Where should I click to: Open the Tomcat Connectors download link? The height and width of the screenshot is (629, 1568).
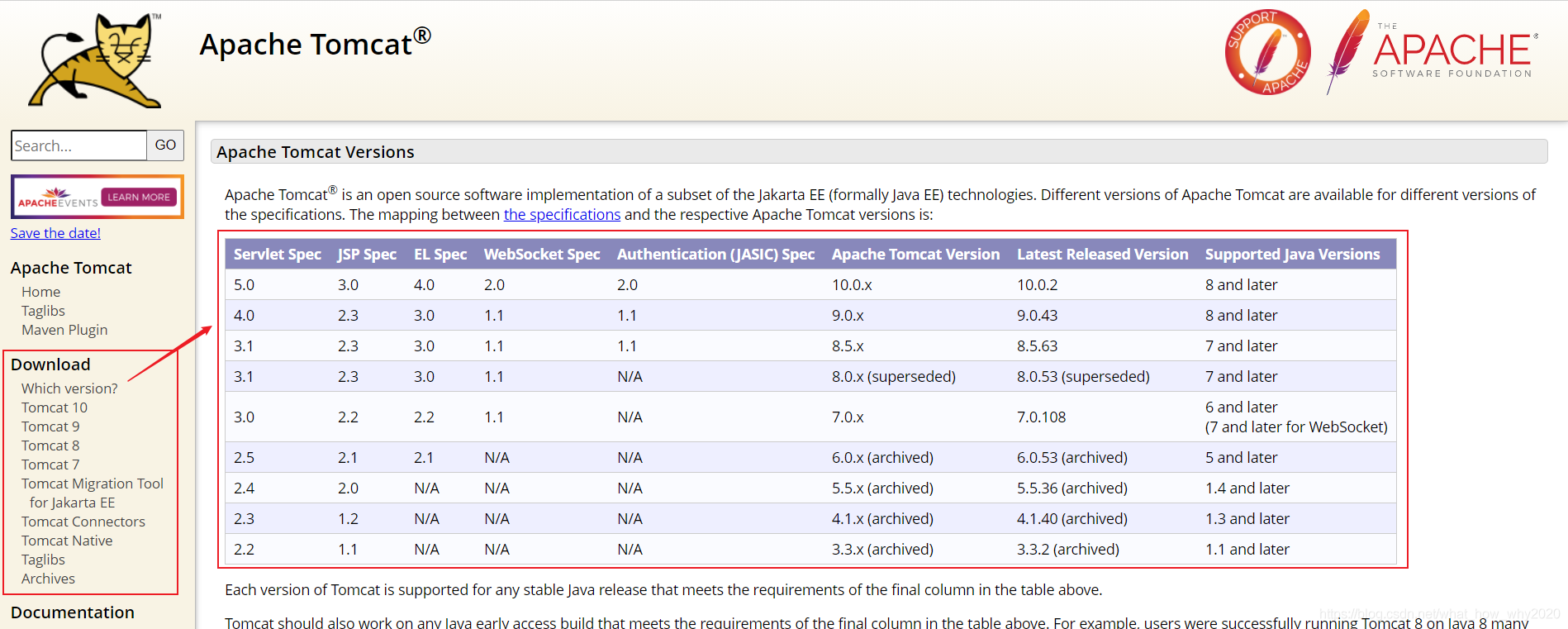coord(83,522)
